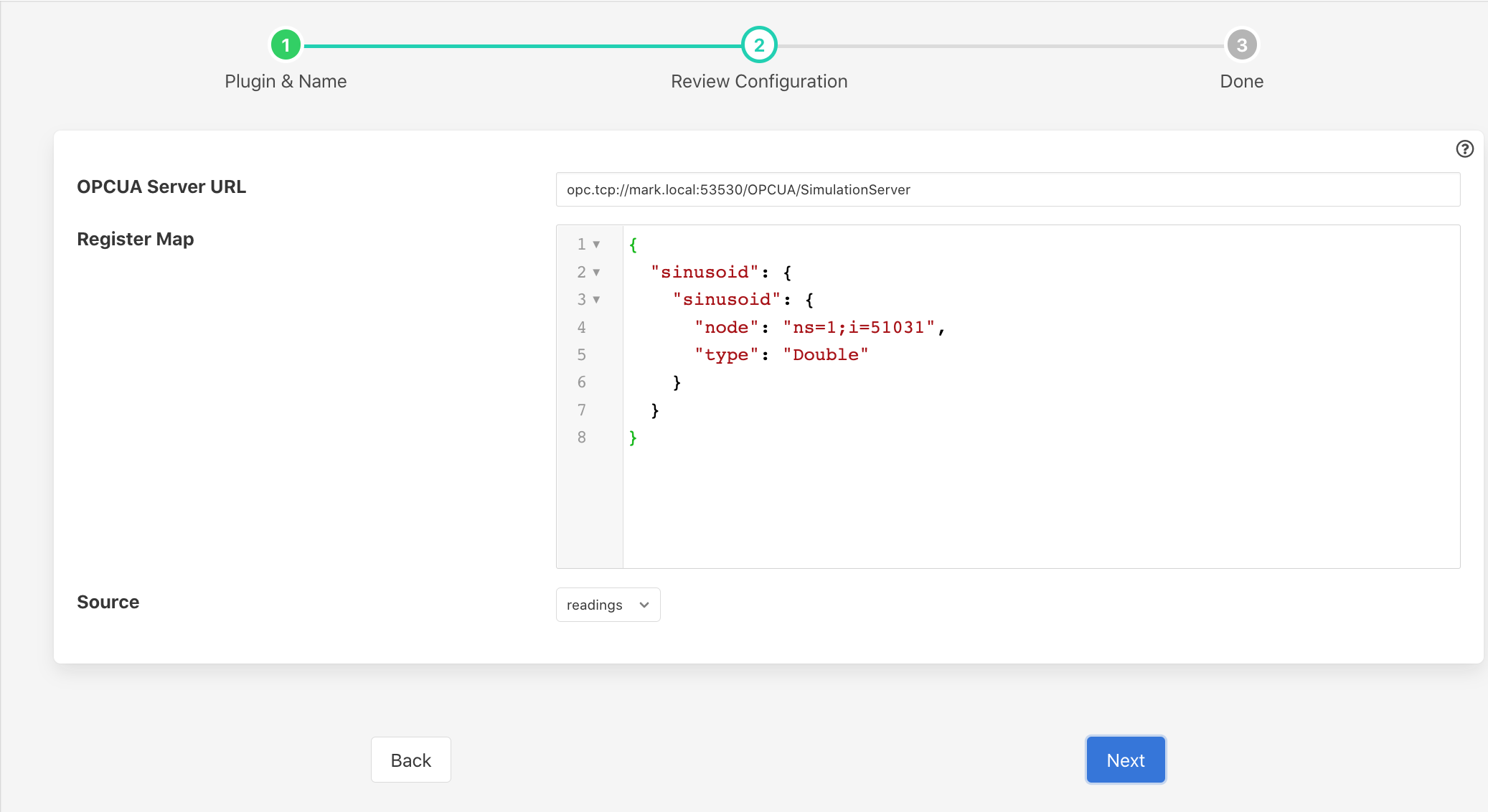The image size is (1488, 812).
Task: Click the "Double" type value
Action: tap(826, 354)
